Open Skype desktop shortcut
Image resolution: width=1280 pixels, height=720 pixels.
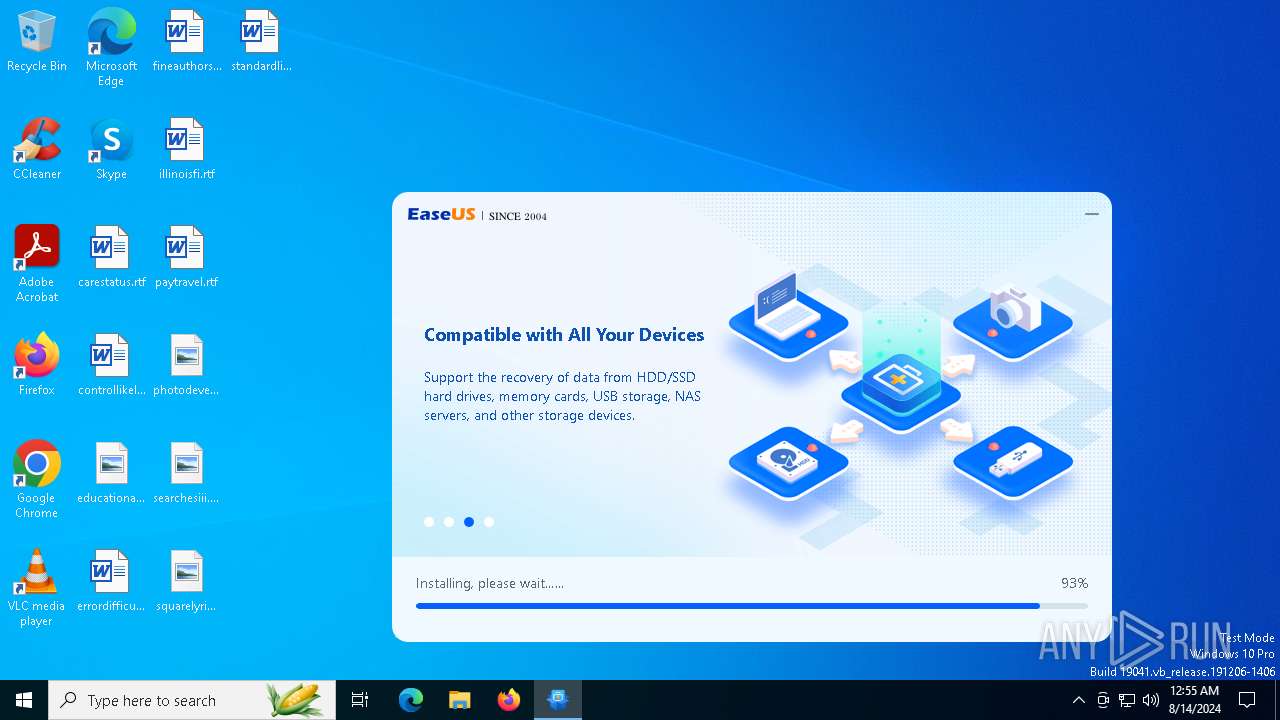[x=111, y=150]
